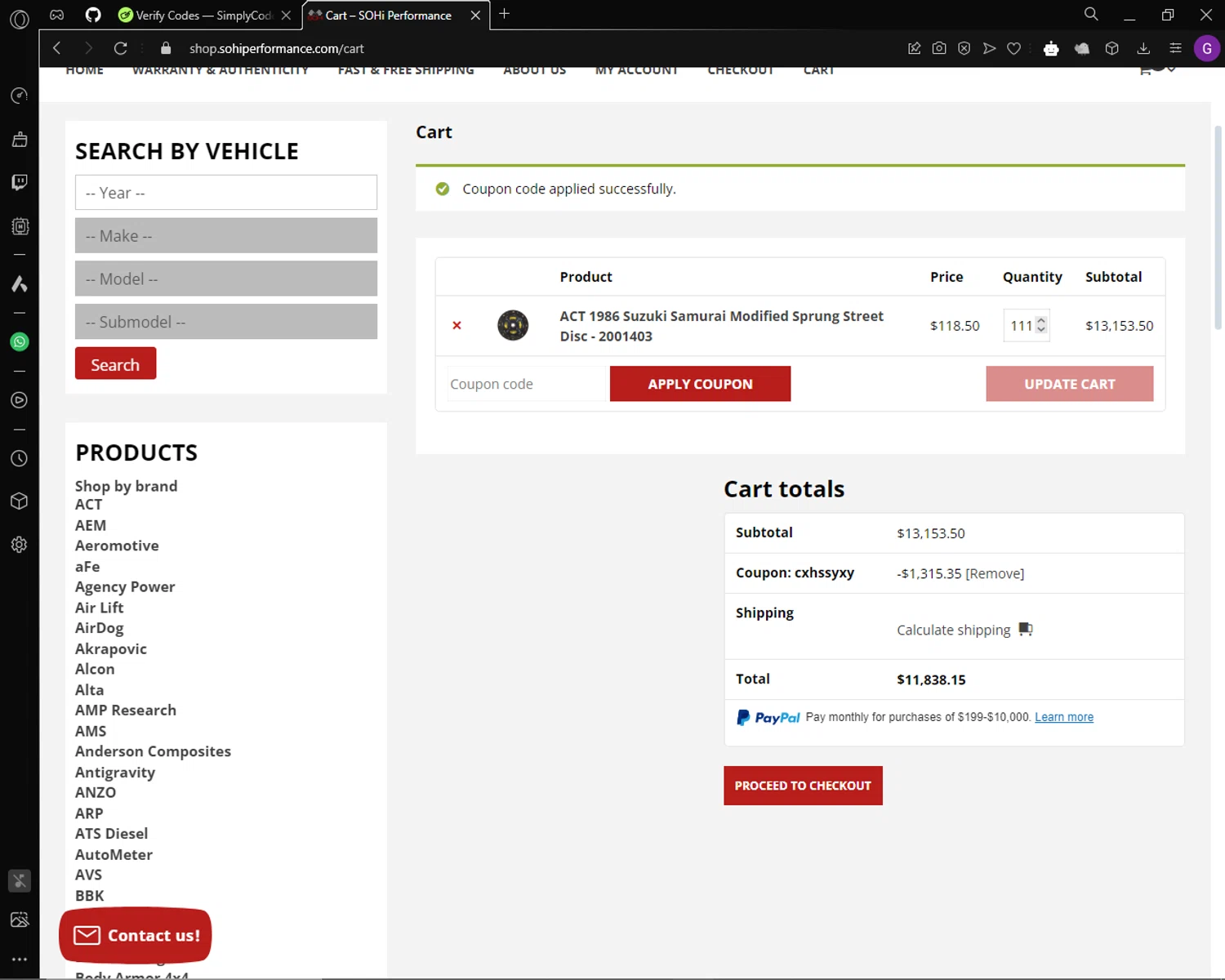Image resolution: width=1225 pixels, height=980 pixels.
Task: Remove the cxhssyxy coupon
Action: point(995,573)
